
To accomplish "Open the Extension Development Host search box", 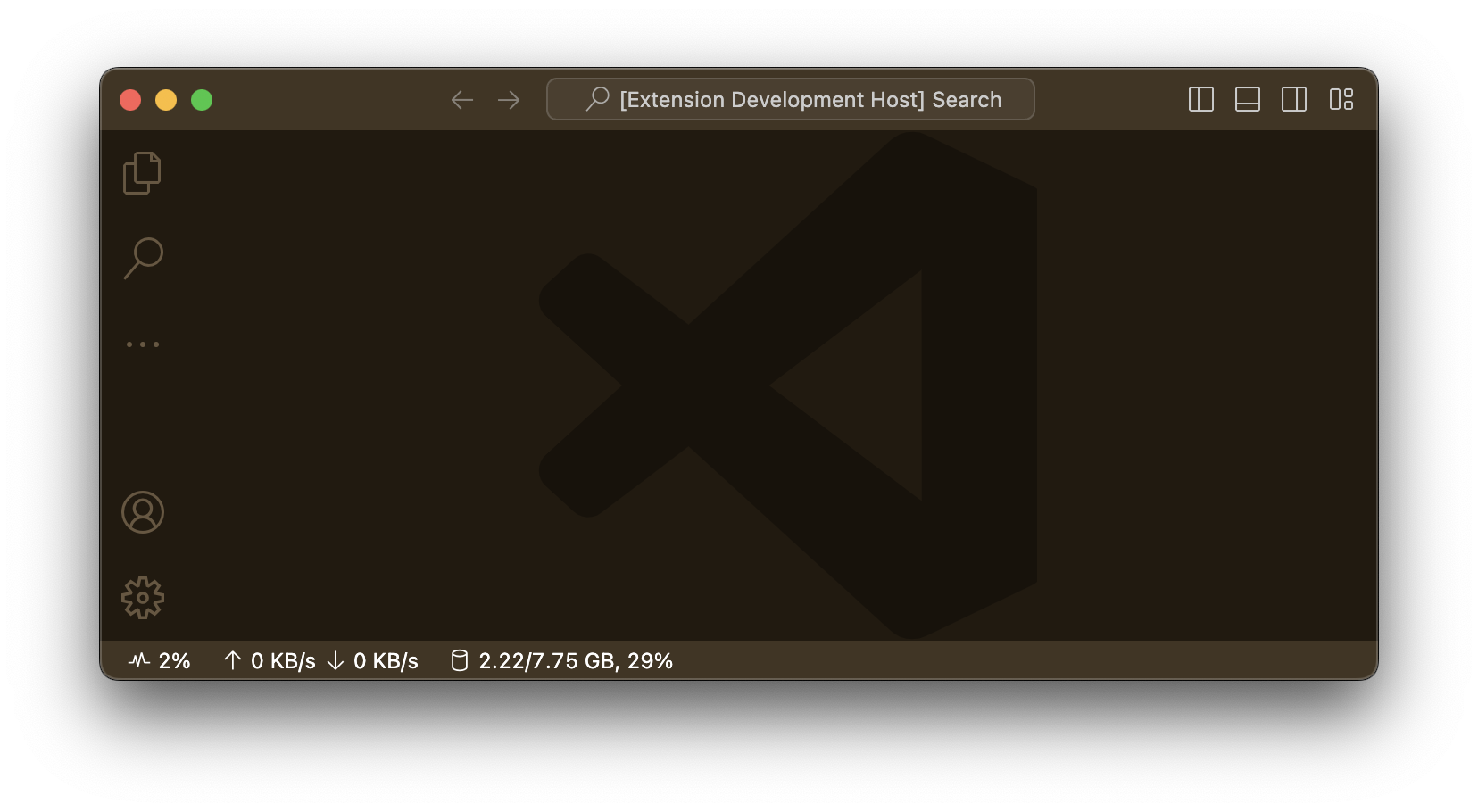I will [x=790, y=99].
